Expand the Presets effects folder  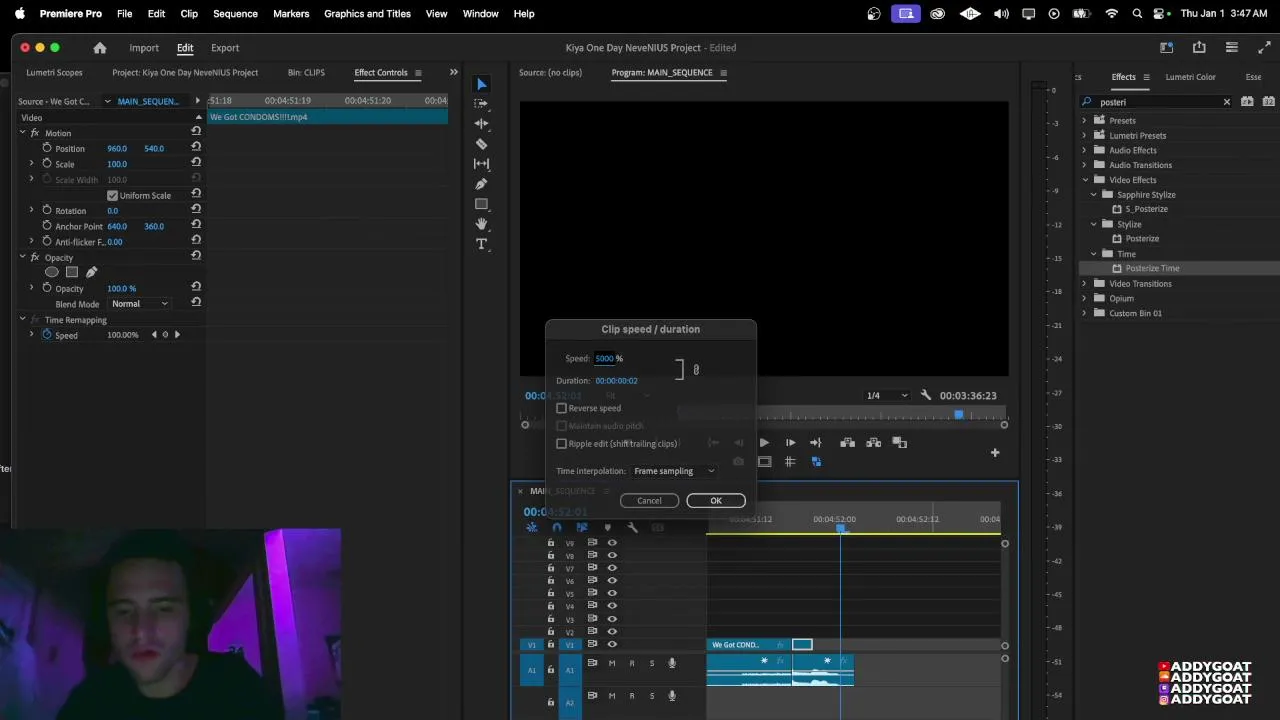tap(1084, 120)
